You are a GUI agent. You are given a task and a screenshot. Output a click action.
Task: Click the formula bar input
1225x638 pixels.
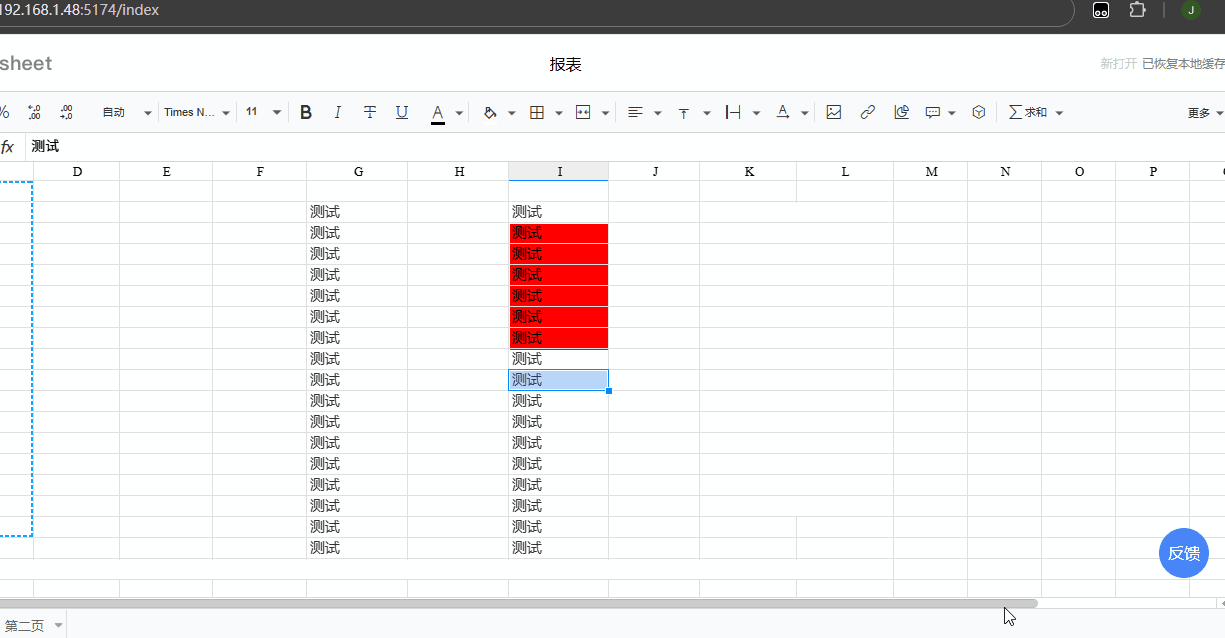tap(625, 147)
